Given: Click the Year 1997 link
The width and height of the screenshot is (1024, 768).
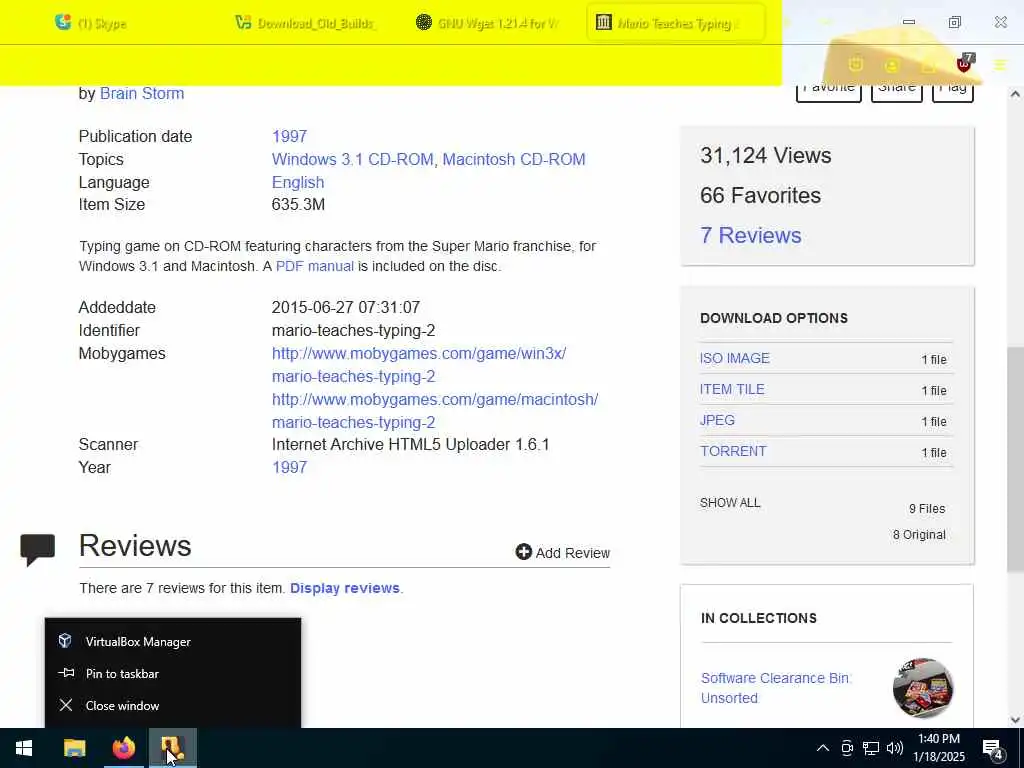Looking at the screenshot, I should coord(289,468).
